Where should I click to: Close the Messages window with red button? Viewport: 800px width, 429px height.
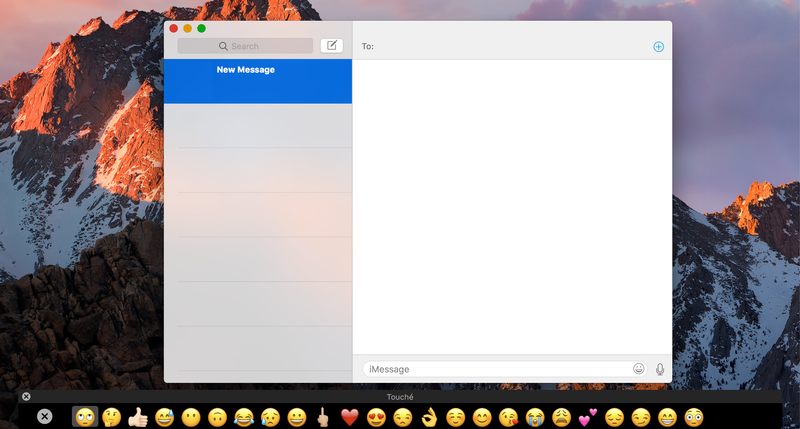[x=173, y=29]
